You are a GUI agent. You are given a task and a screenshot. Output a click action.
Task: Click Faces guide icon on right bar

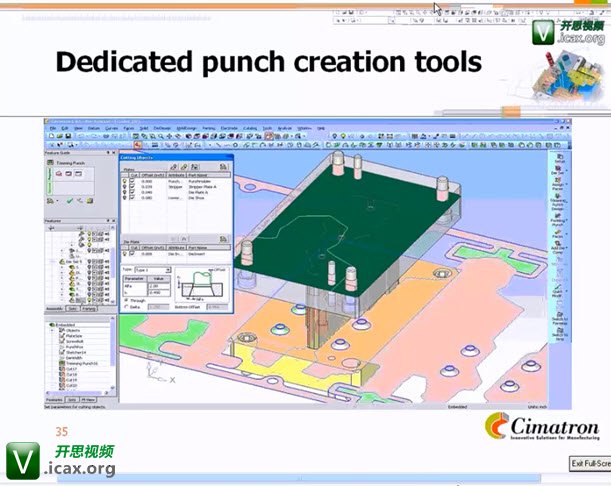point(558,234)
